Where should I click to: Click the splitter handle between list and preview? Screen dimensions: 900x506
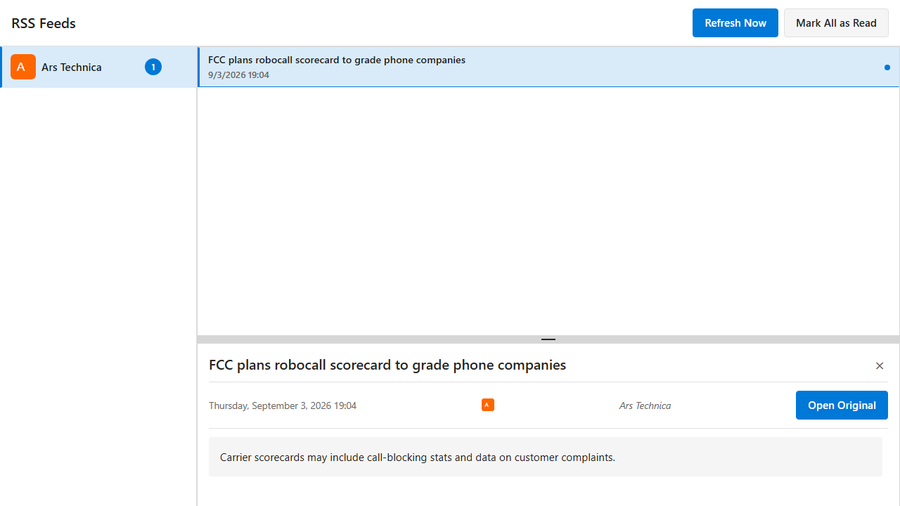548,339
